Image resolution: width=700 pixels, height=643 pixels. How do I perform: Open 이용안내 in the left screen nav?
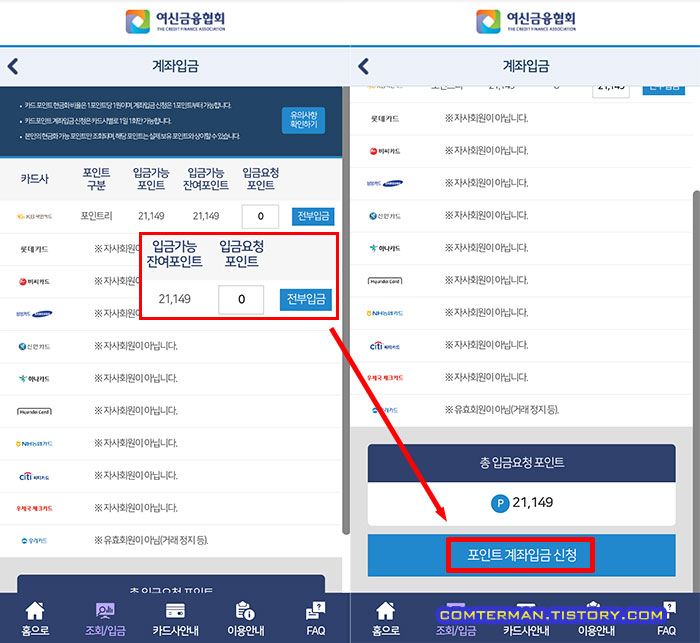click(x=246, y=618)
